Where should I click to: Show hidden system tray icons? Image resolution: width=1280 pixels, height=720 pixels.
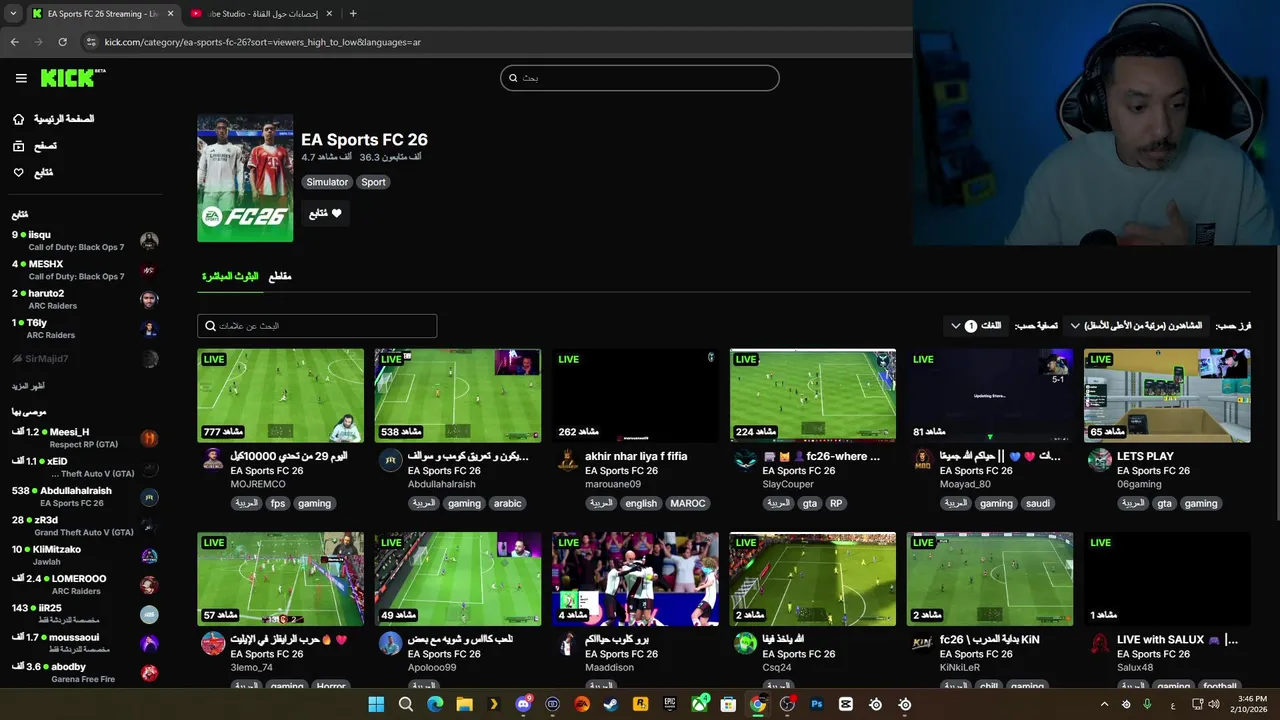click(1104, 704)
